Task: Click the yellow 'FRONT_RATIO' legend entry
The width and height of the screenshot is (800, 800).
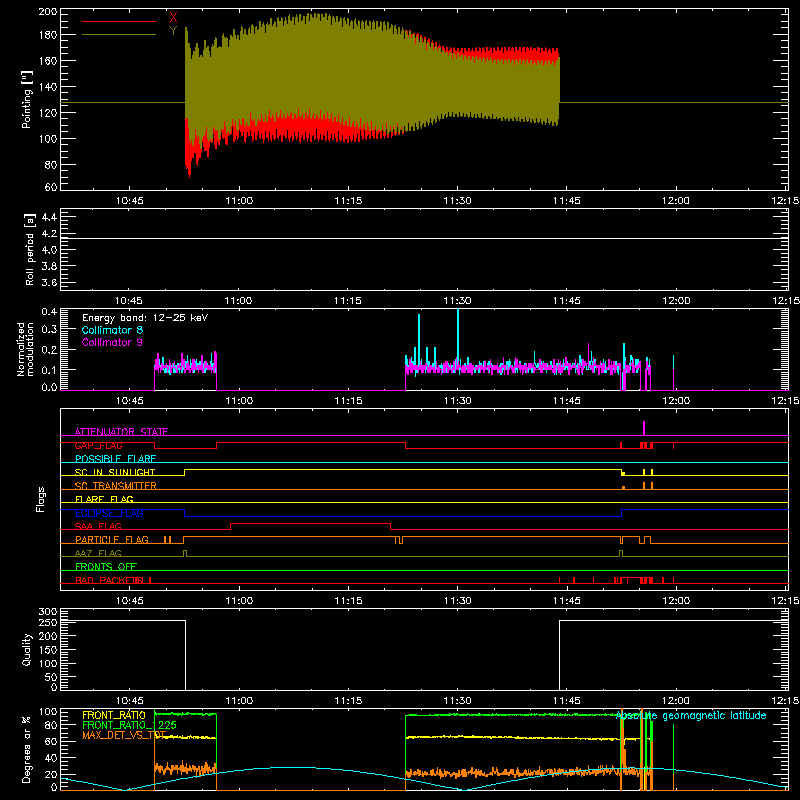Action: click(114, 715)
